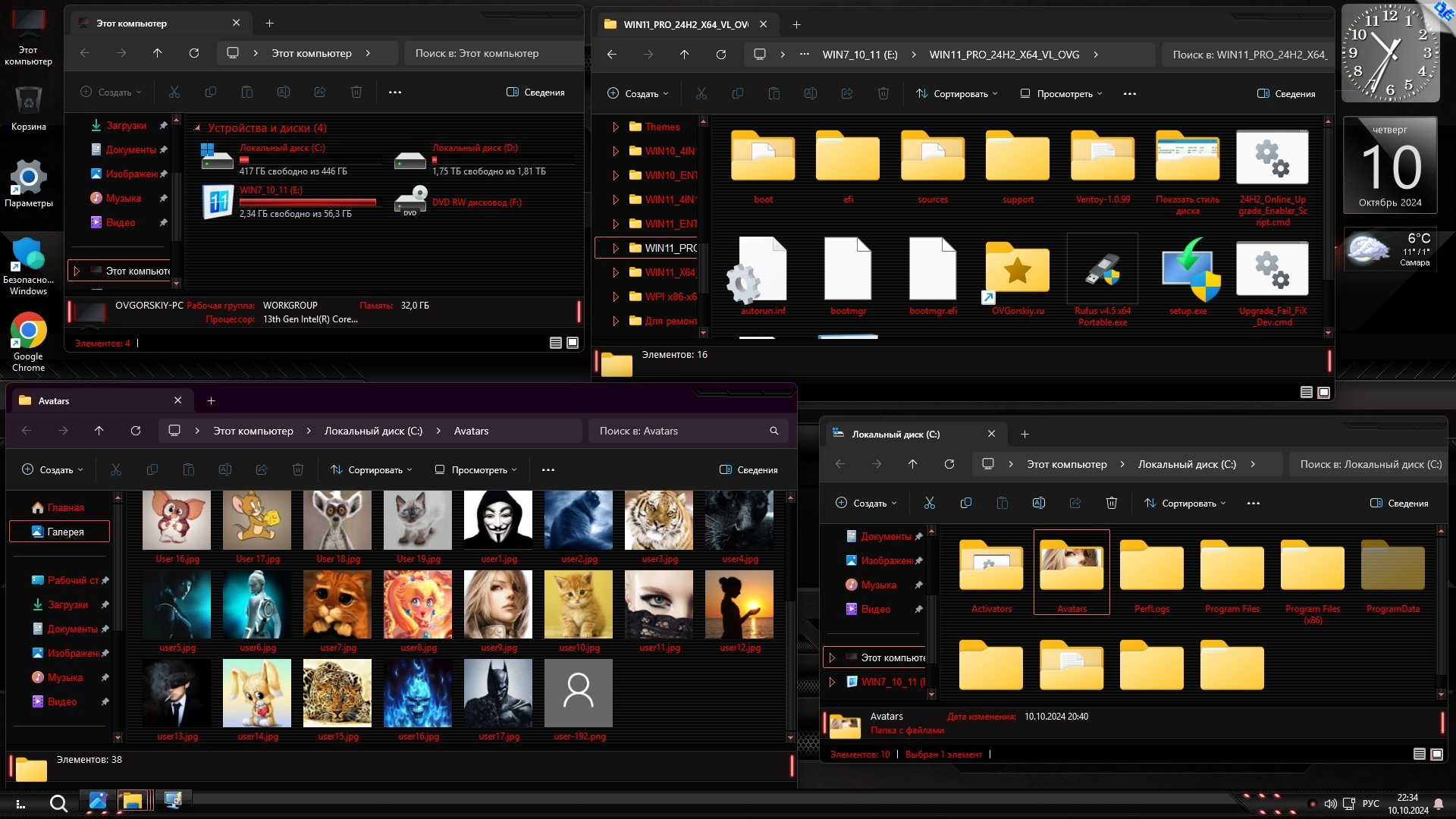Expand the Themes folder tree node
Viewport: 1456px width, 819px height.
(x=616, y=127)
